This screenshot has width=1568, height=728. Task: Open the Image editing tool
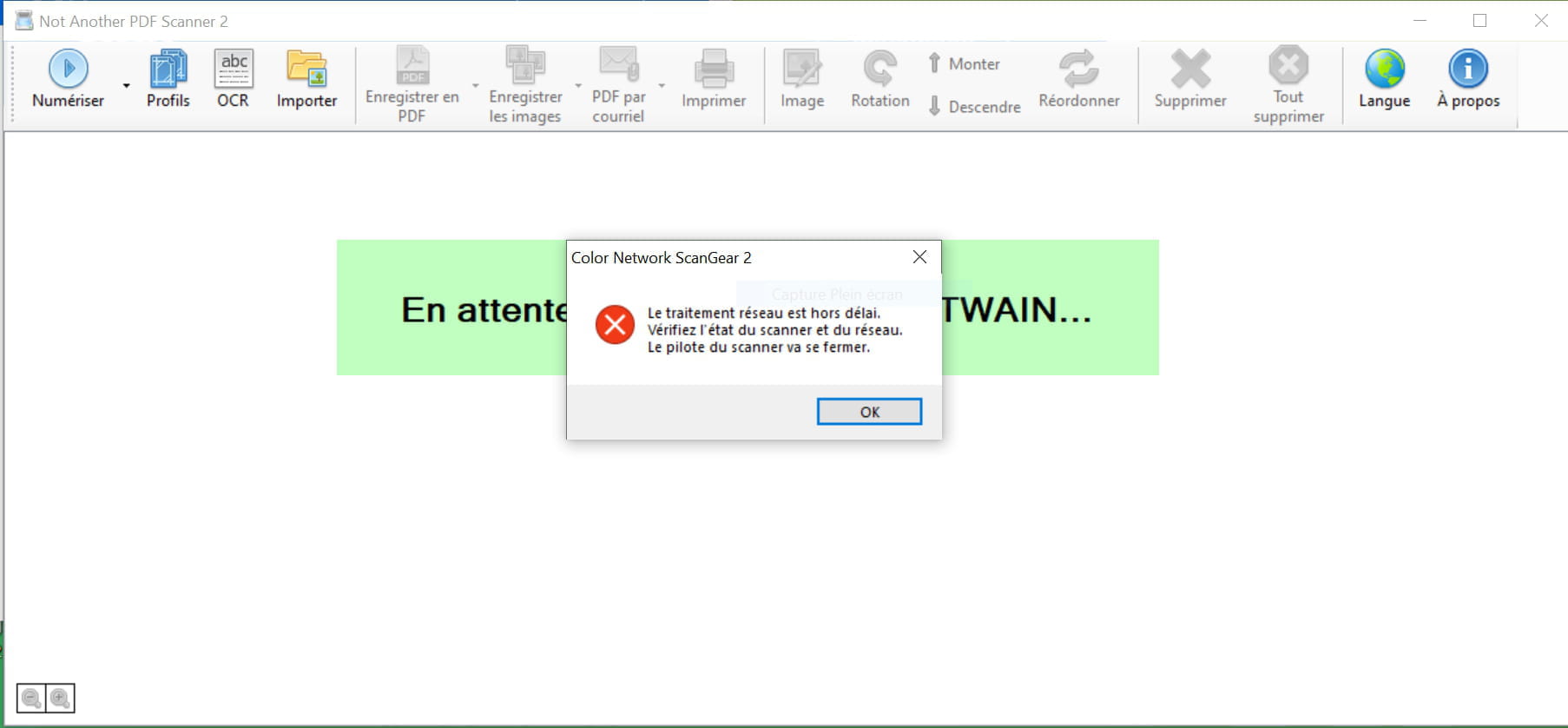[x=802, y=80]
